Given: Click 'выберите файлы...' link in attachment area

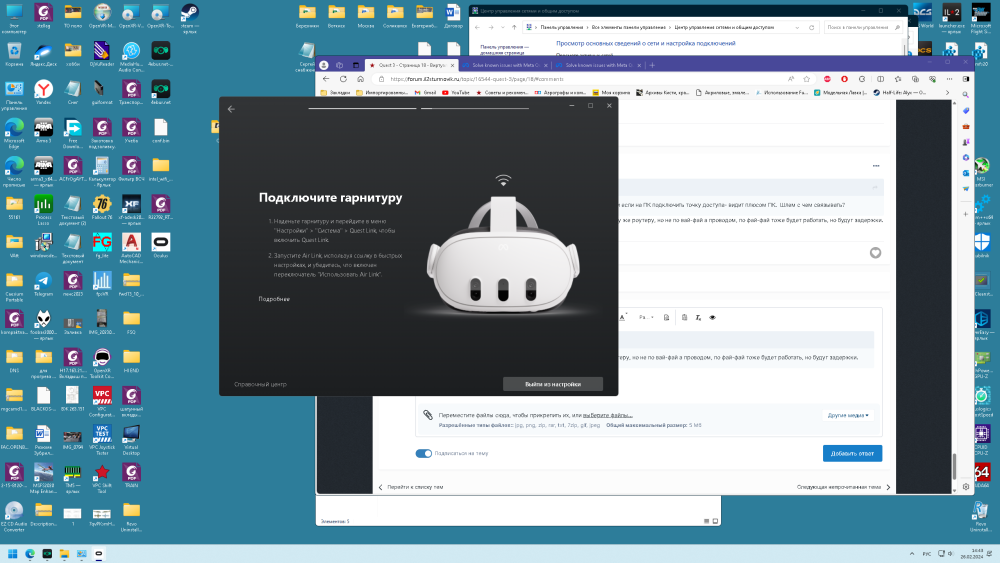Looking at the screenshot, I should pyautogui.click(x=608, y=415).
